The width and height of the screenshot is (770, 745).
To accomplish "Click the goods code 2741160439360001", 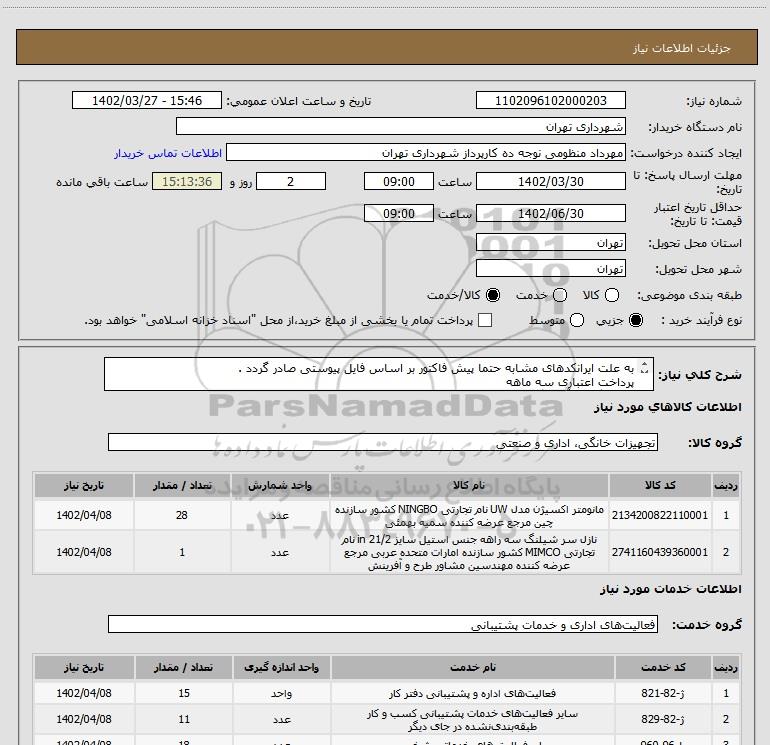I will [660, 552].
